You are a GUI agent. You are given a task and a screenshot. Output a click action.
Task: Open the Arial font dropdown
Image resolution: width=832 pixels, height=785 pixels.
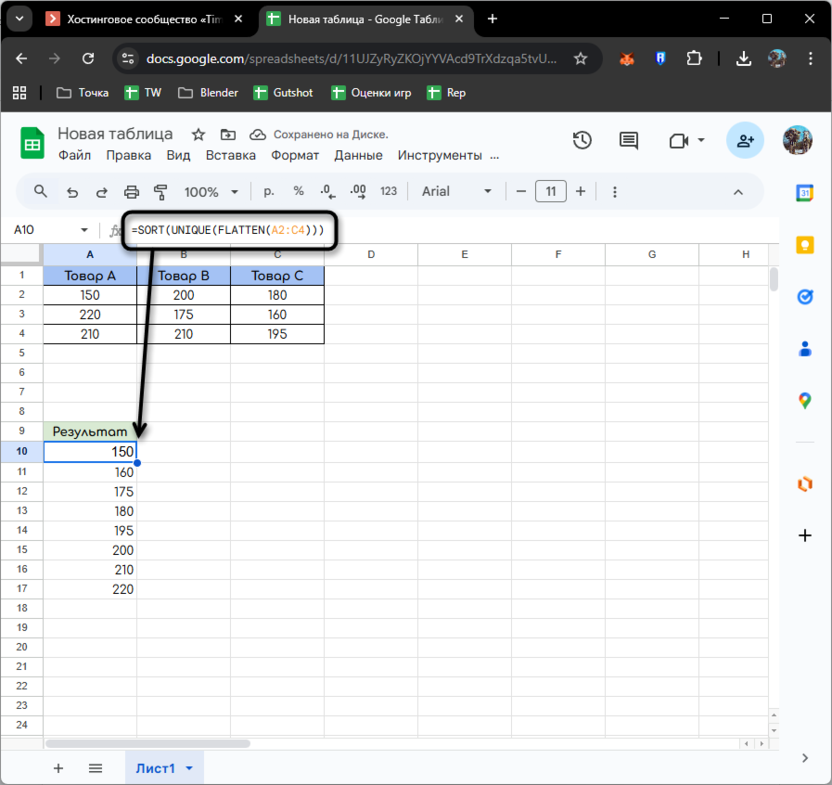click(456, 192)
